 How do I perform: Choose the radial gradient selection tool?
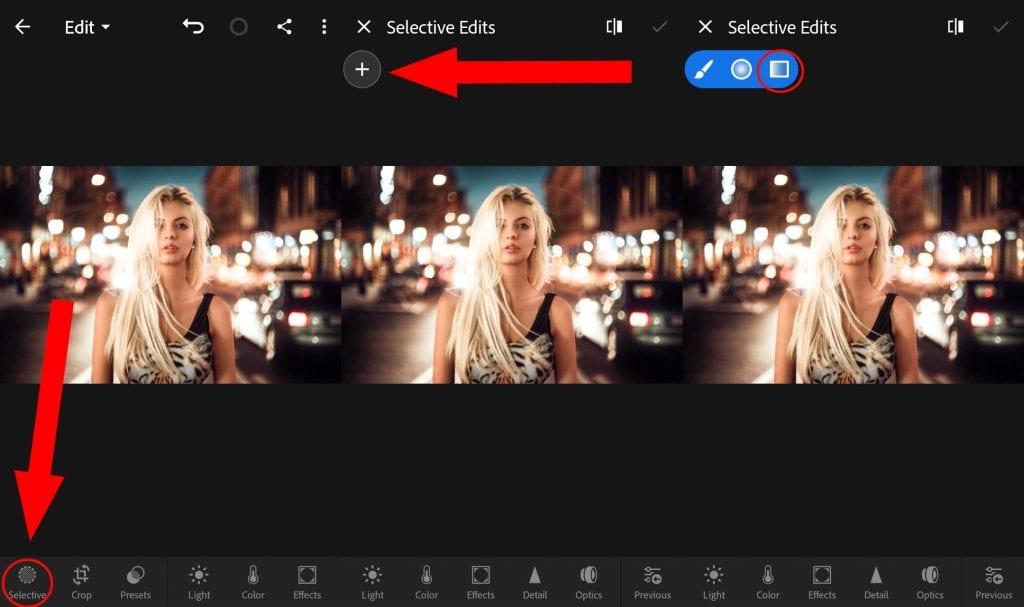point(741,69)
